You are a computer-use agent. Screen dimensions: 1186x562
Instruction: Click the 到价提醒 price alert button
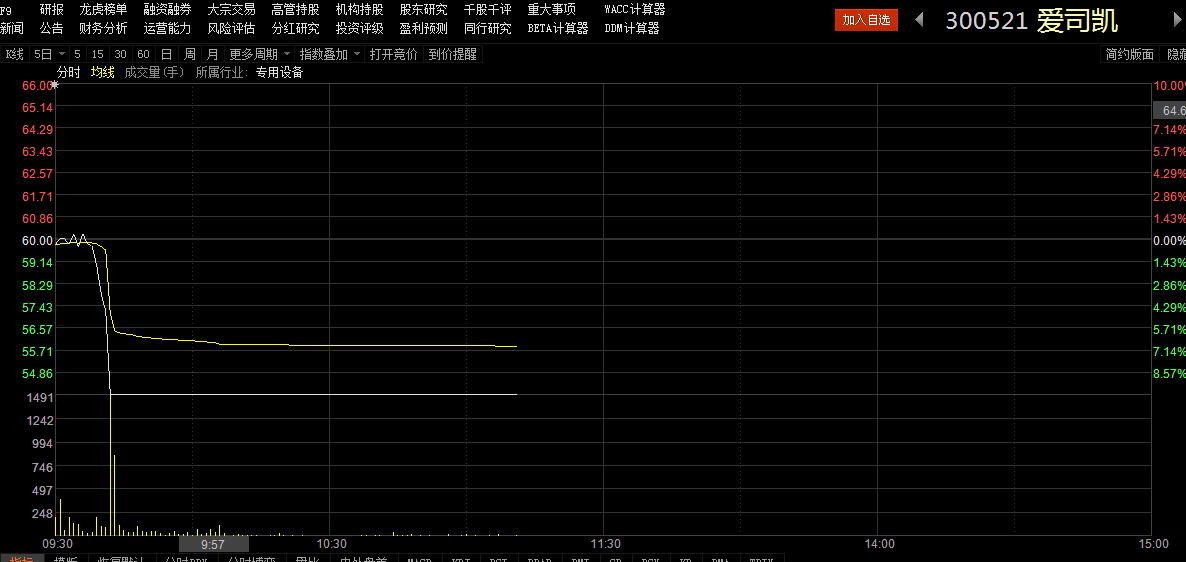(x=453, y=54)
